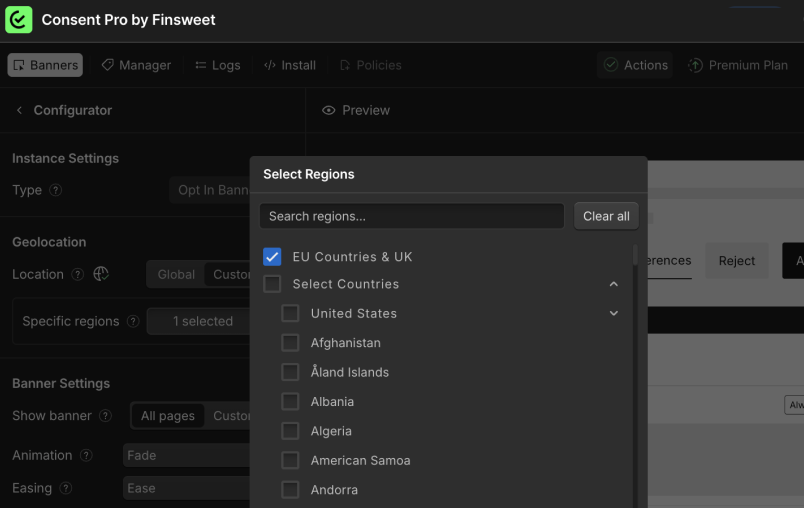Open the Type 'Opt In Banner' dropdown
The width and height of the screenshot is (804, 508).
pos(210,190)
